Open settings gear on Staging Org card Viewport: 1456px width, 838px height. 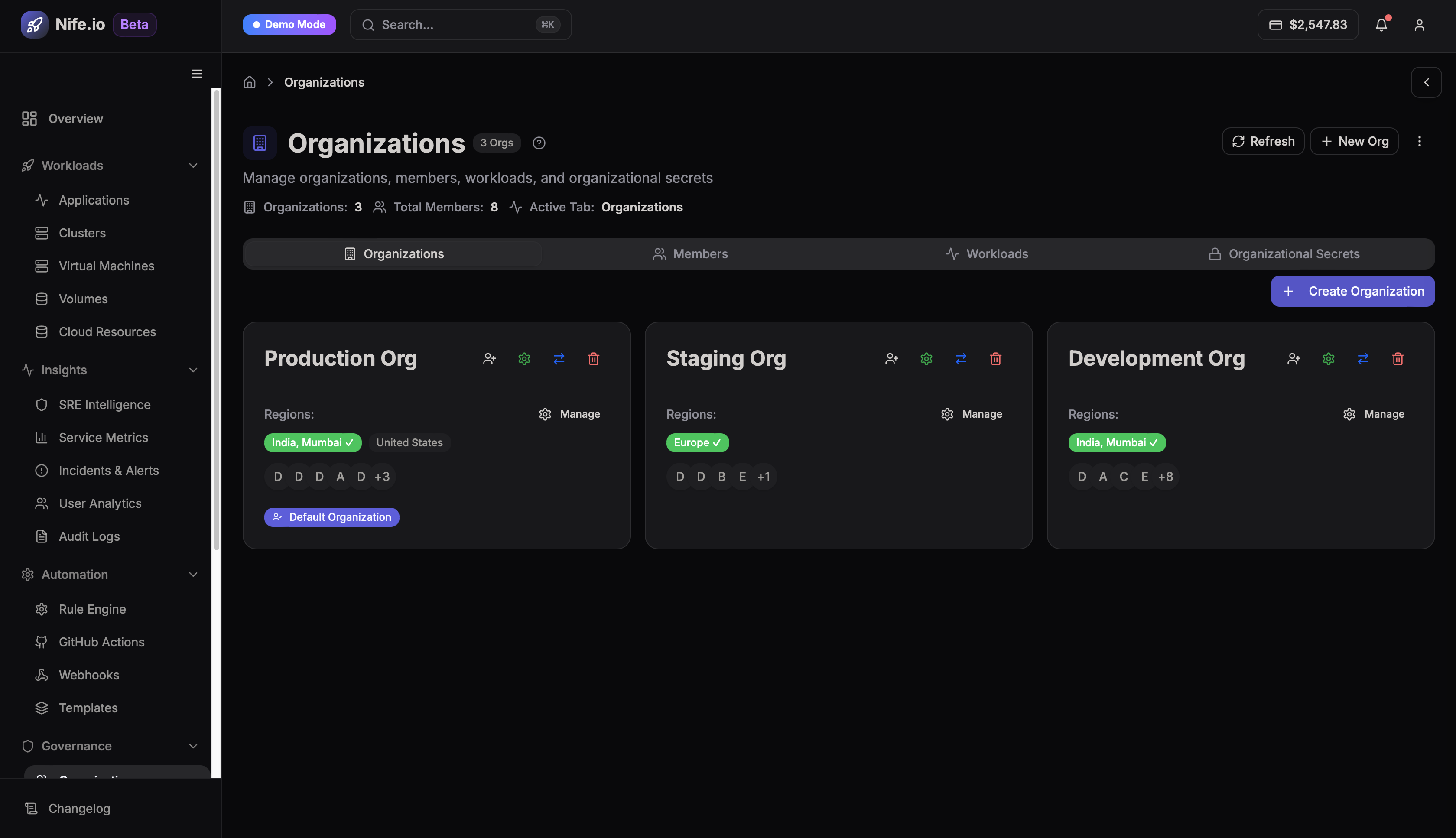[x=926, y=359]
